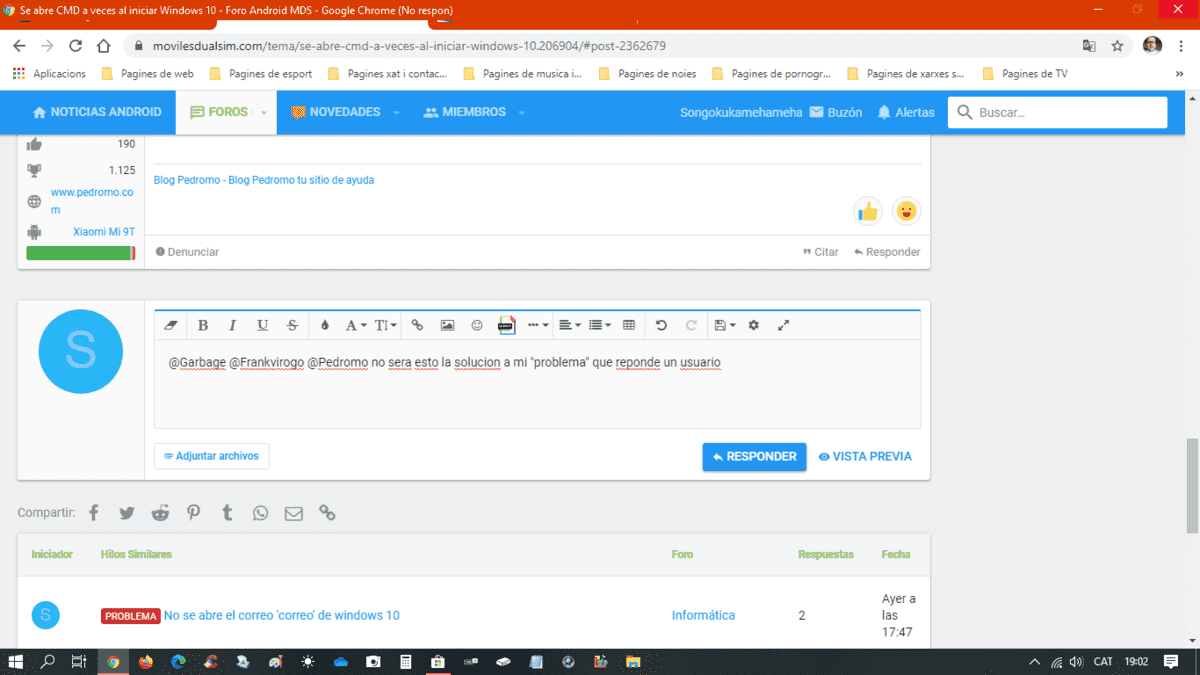This screenshot has width=1200, height=675.
Task: Click the RESPONDER submit button
Action: click(x=754, y=457)
